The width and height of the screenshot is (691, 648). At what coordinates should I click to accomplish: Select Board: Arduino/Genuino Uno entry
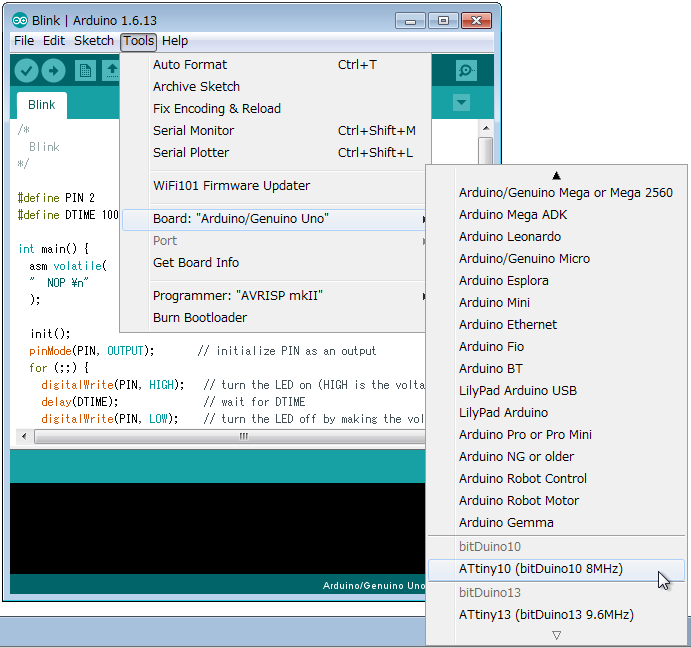coord(274,219)
